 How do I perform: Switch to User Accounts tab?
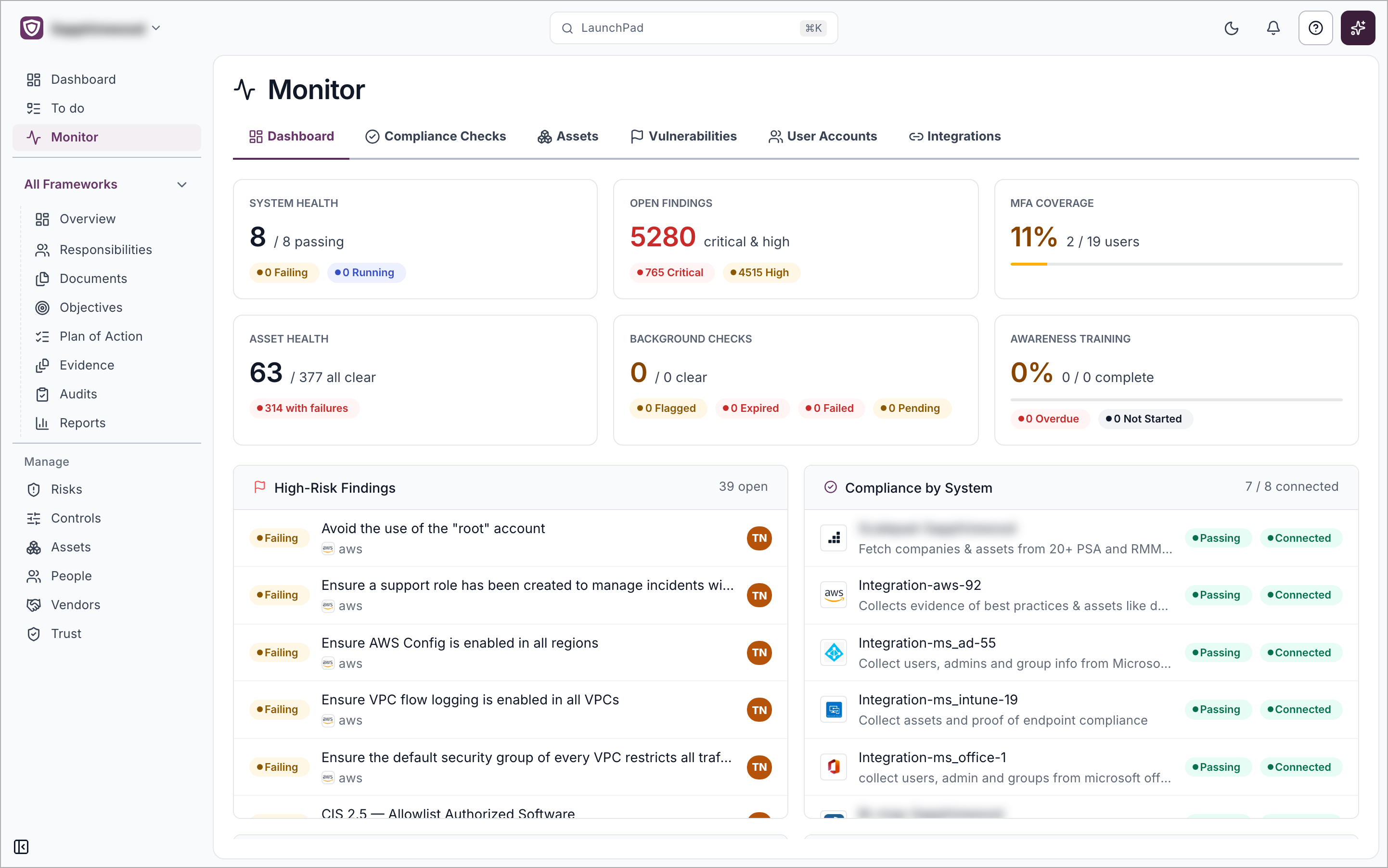click(x=823, y=136)
